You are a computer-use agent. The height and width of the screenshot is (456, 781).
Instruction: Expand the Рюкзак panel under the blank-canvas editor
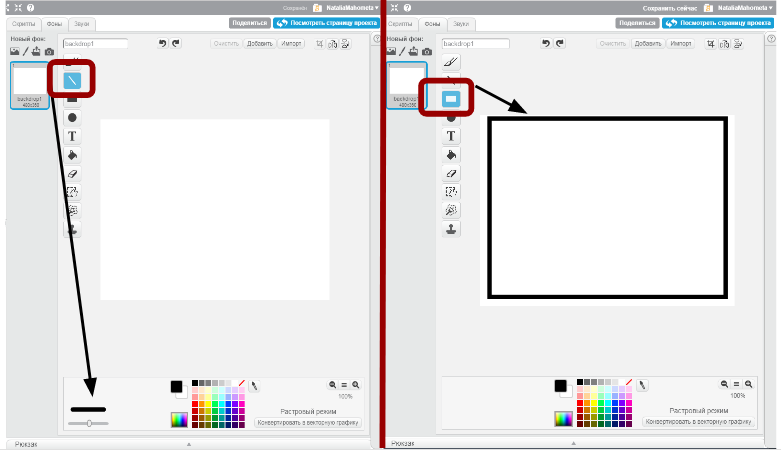pos(188,444)
